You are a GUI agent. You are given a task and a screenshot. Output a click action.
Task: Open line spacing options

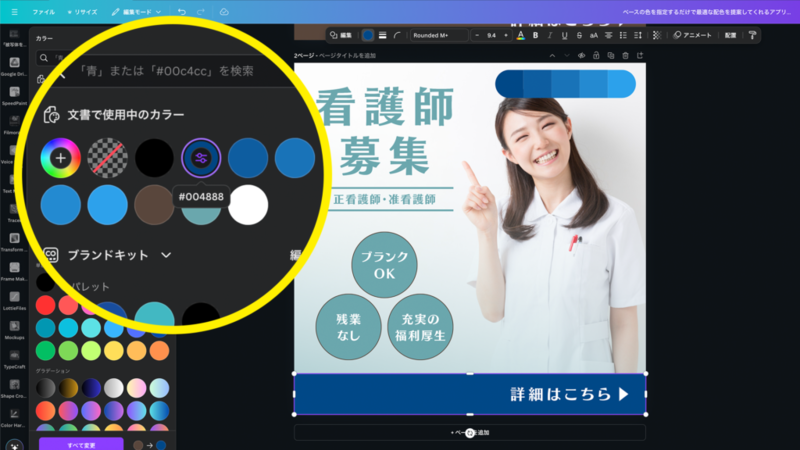tap(638, 35)
